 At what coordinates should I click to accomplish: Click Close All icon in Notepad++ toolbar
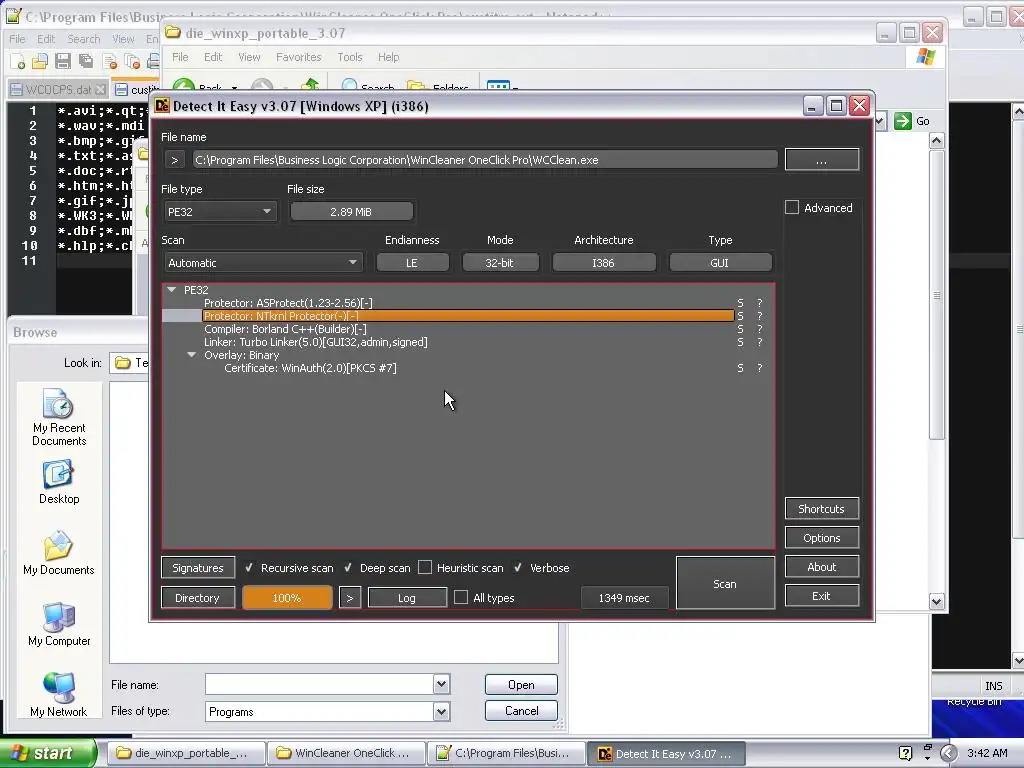click(x=132, y=61)
